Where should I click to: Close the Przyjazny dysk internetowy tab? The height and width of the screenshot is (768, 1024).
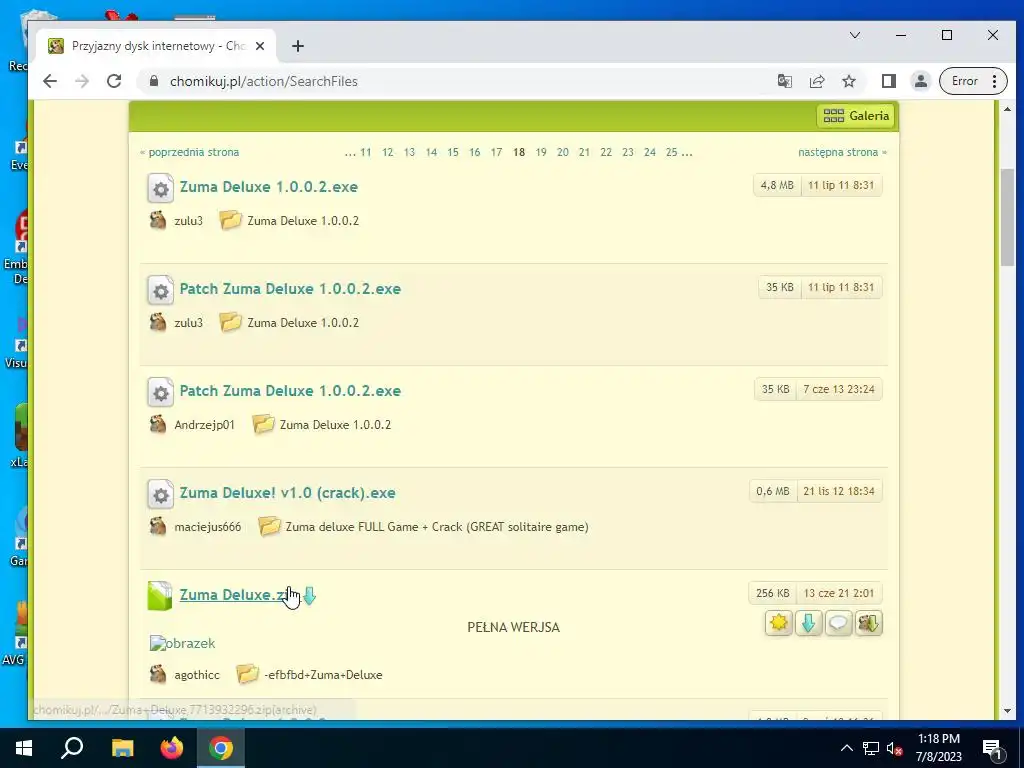pyautogui.click(x=260, y=46)
